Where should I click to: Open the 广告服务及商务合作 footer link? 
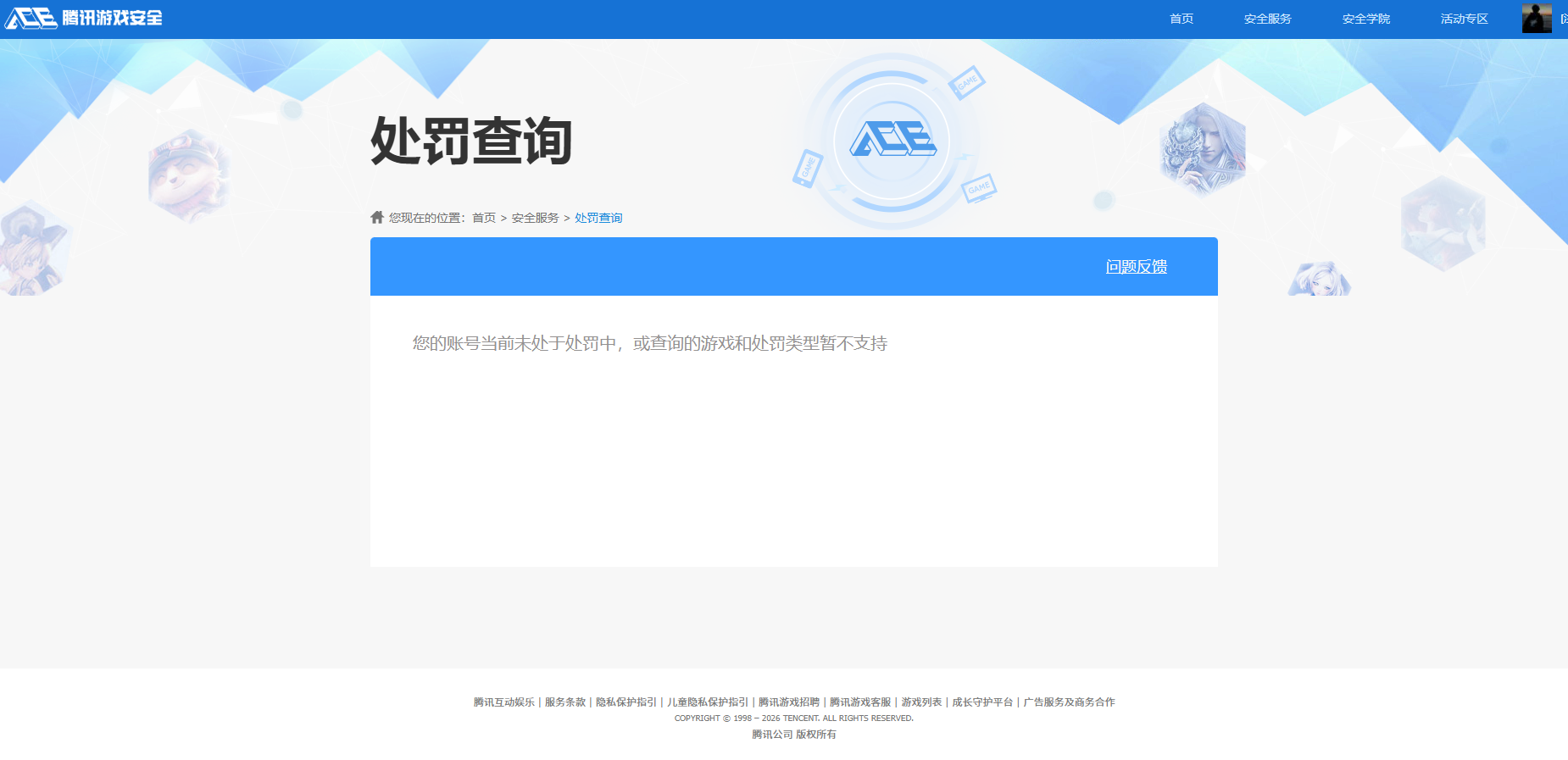point(1069,702)
